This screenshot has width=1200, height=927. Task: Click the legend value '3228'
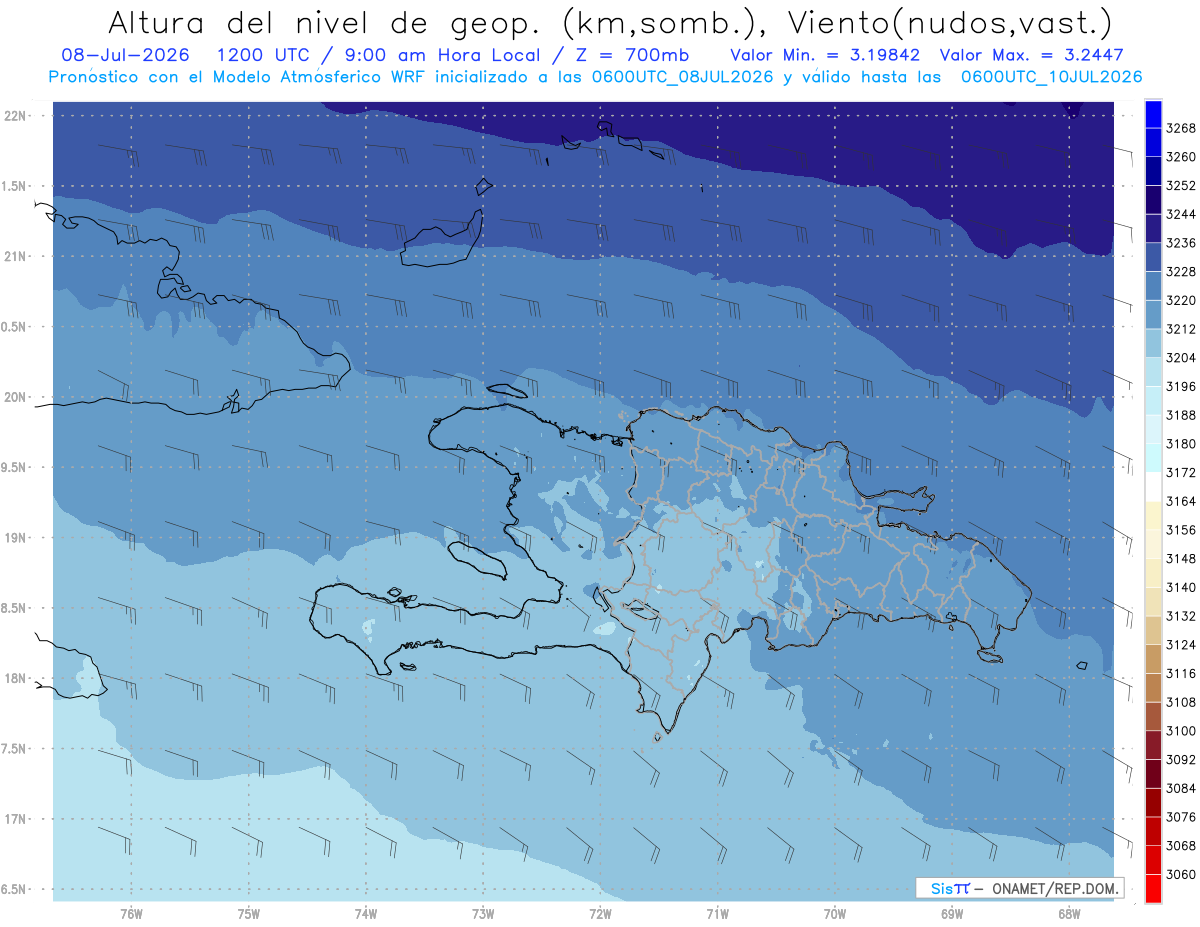[x=1181, y=272]
